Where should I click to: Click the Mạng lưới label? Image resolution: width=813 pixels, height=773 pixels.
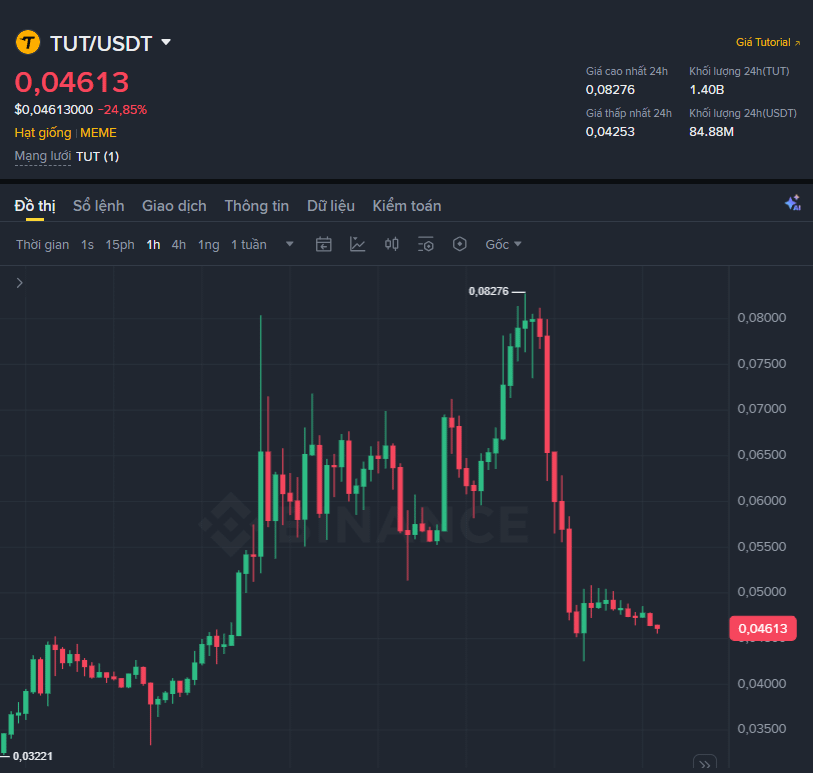(x=43, y=156)
